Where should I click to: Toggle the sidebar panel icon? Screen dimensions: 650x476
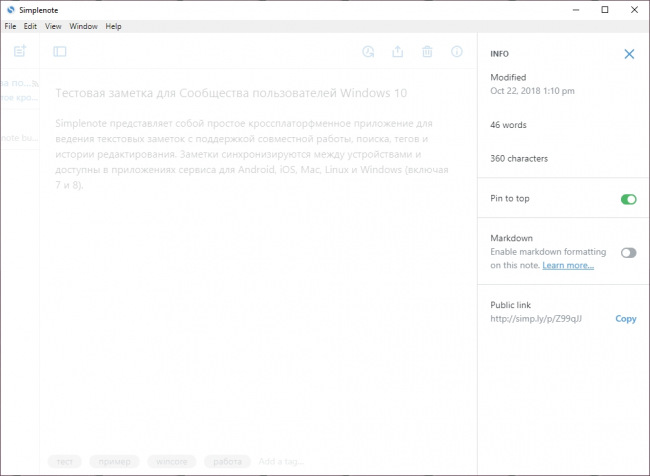(60, 51)
